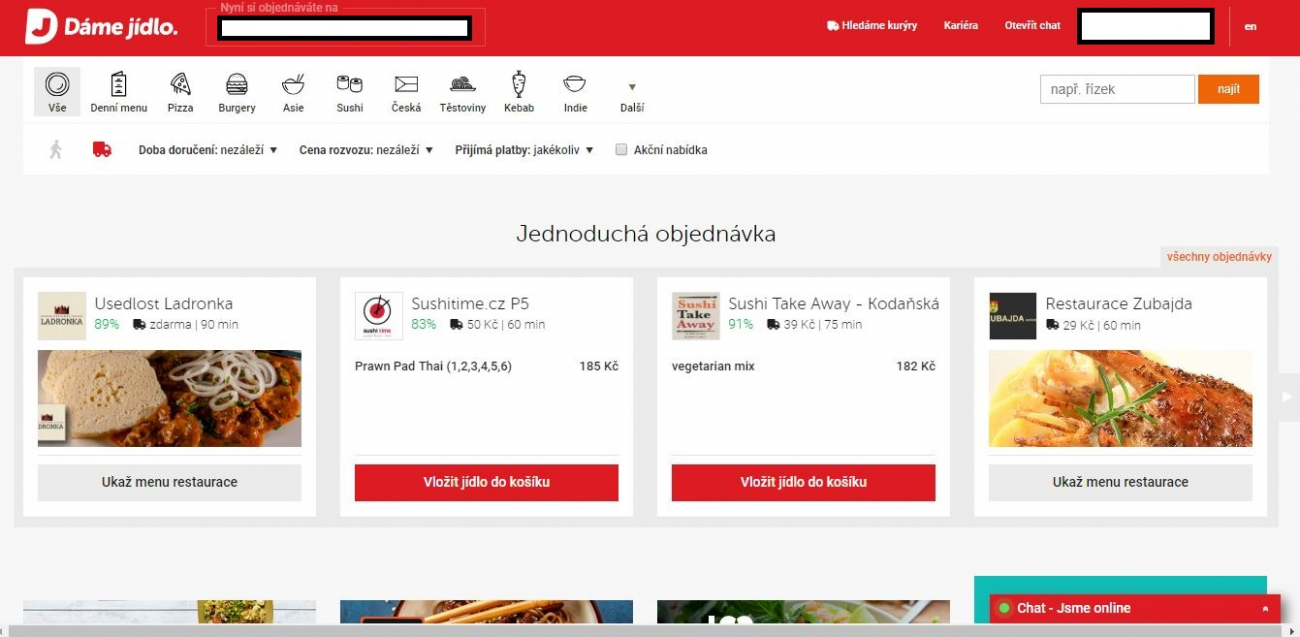Open Doba doručení dropdown
Viewport: 1300px width, 637px height.
pyautogui.click(x=208, y=150)
